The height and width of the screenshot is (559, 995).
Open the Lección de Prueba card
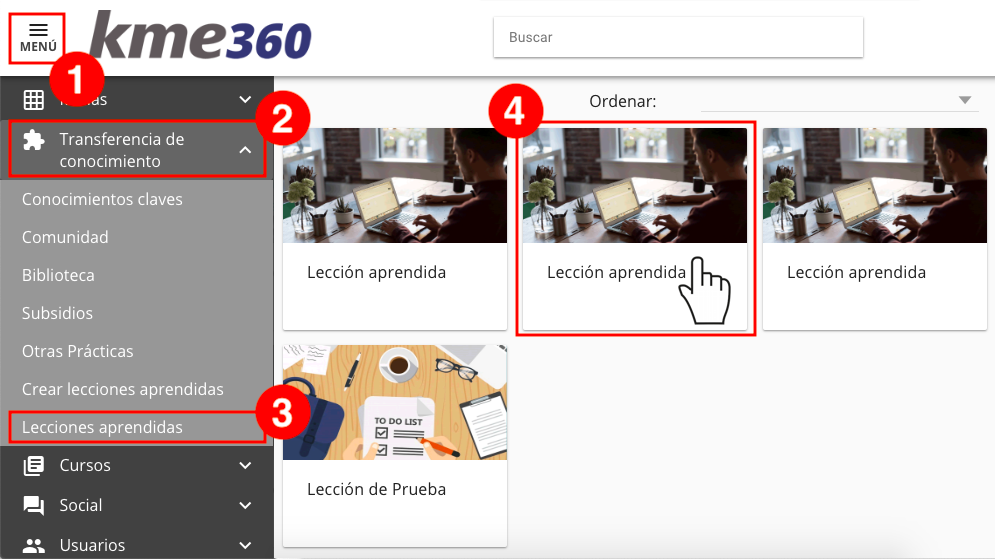[395, 446]
